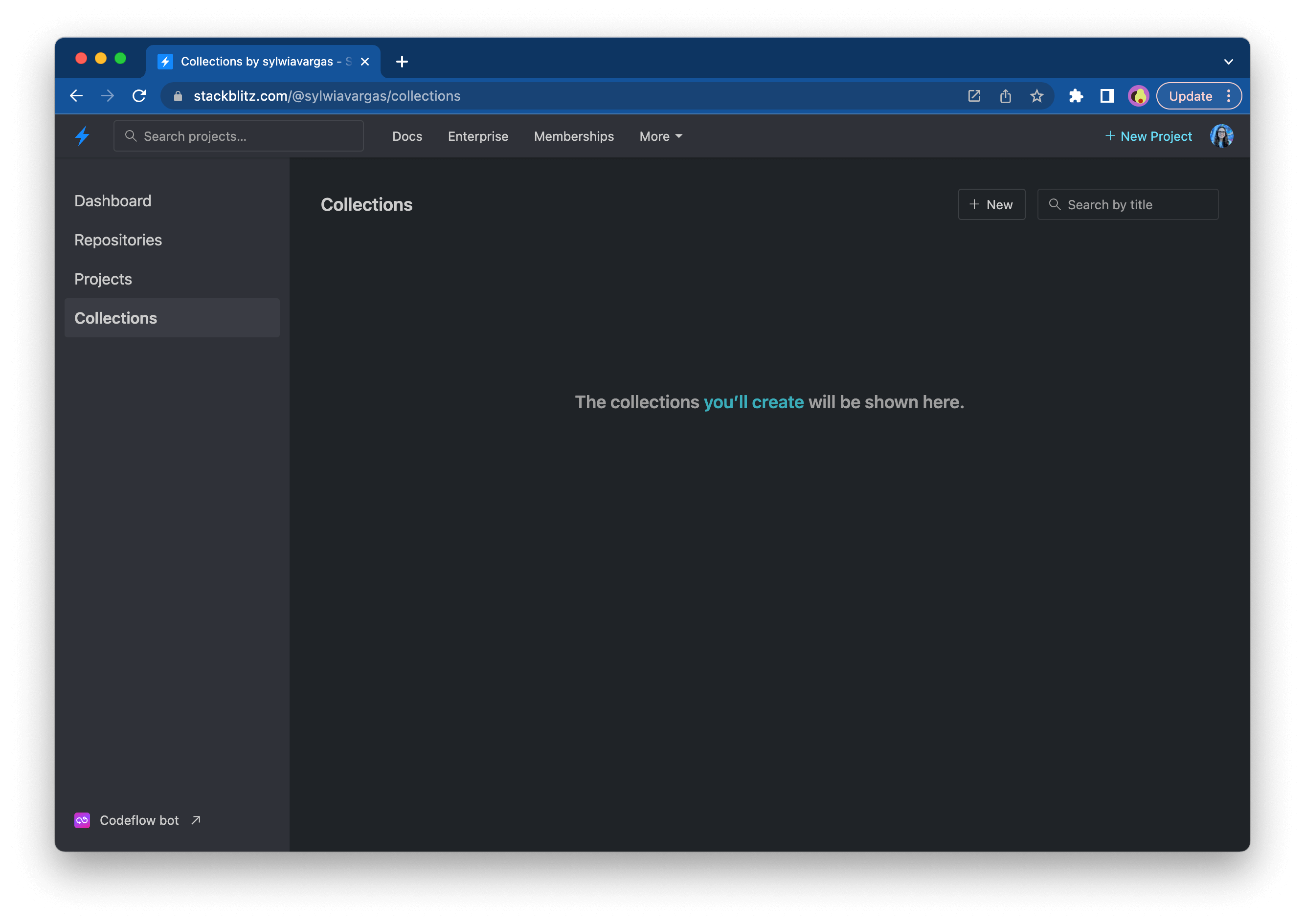Click the user avatar in StackBlitz header

(1221, 136)
